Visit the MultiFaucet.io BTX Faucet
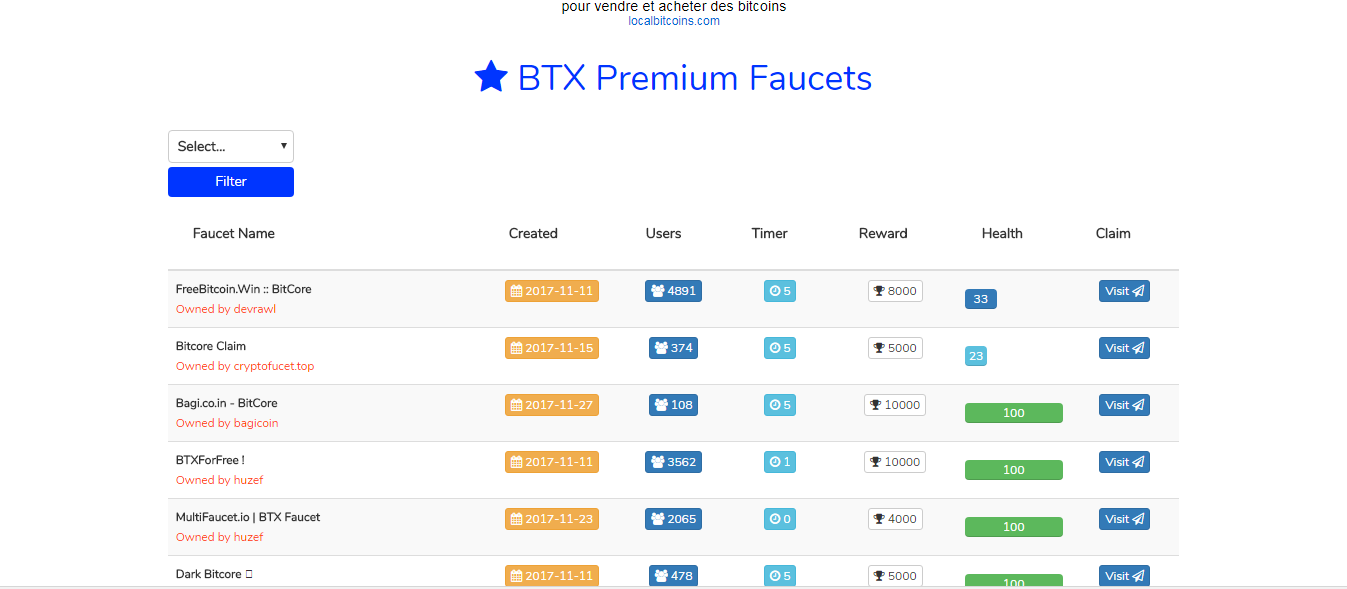 click(1124, 519)
